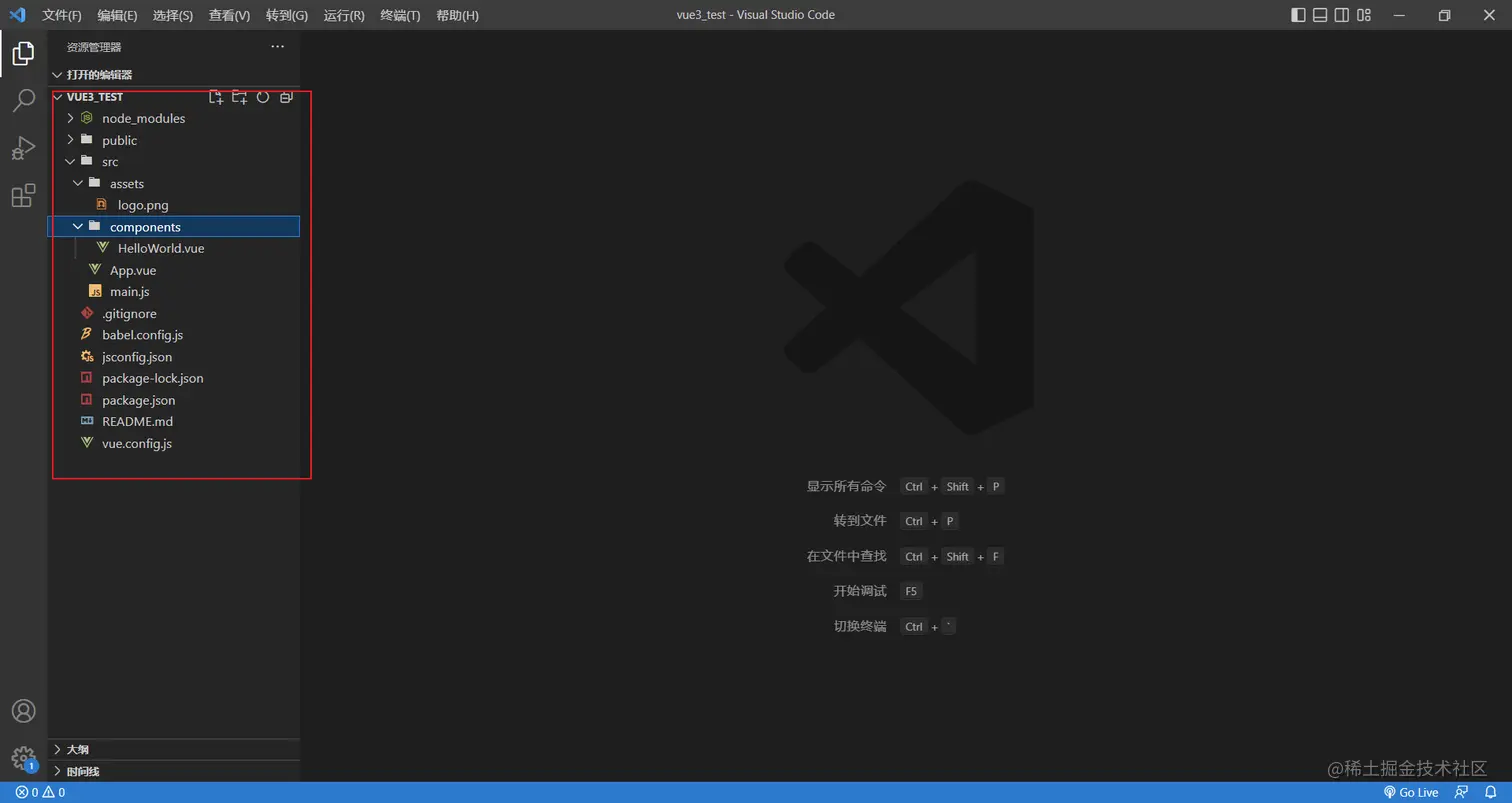Screen dimensions: 1512x803
Task: Click the VS Code logo in title bar
Action: coord(17,15)
